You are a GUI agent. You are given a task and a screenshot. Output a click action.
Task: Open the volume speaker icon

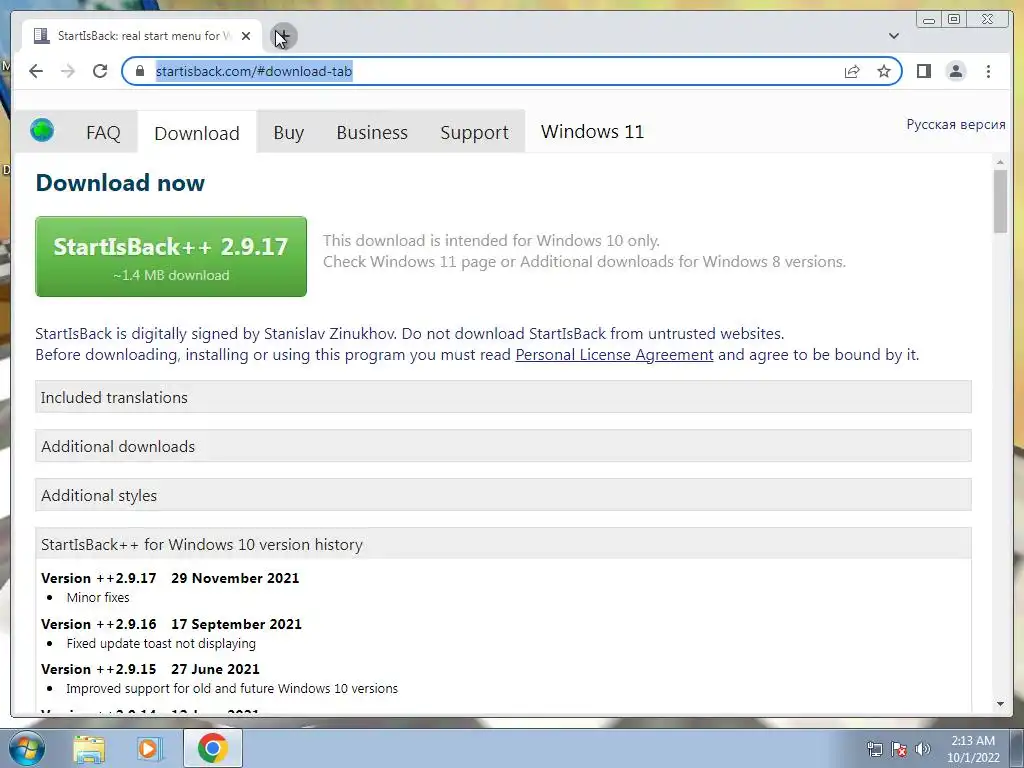tap(923, 749)
